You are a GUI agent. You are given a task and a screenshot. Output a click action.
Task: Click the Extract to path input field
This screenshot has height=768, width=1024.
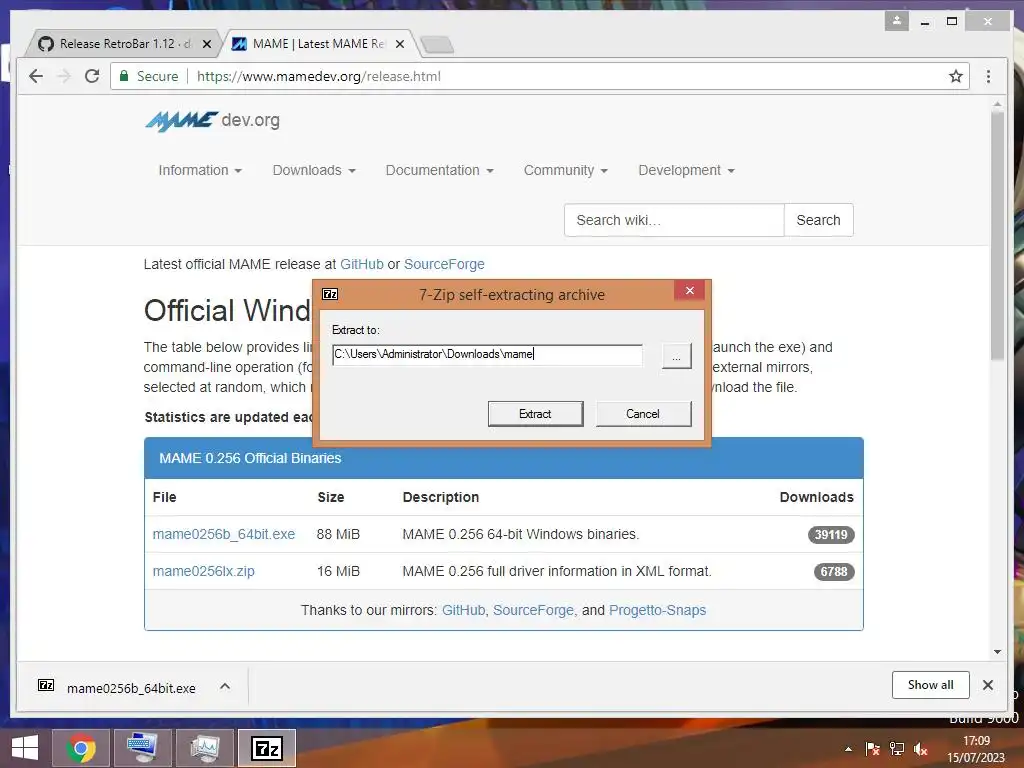(487, 355)
